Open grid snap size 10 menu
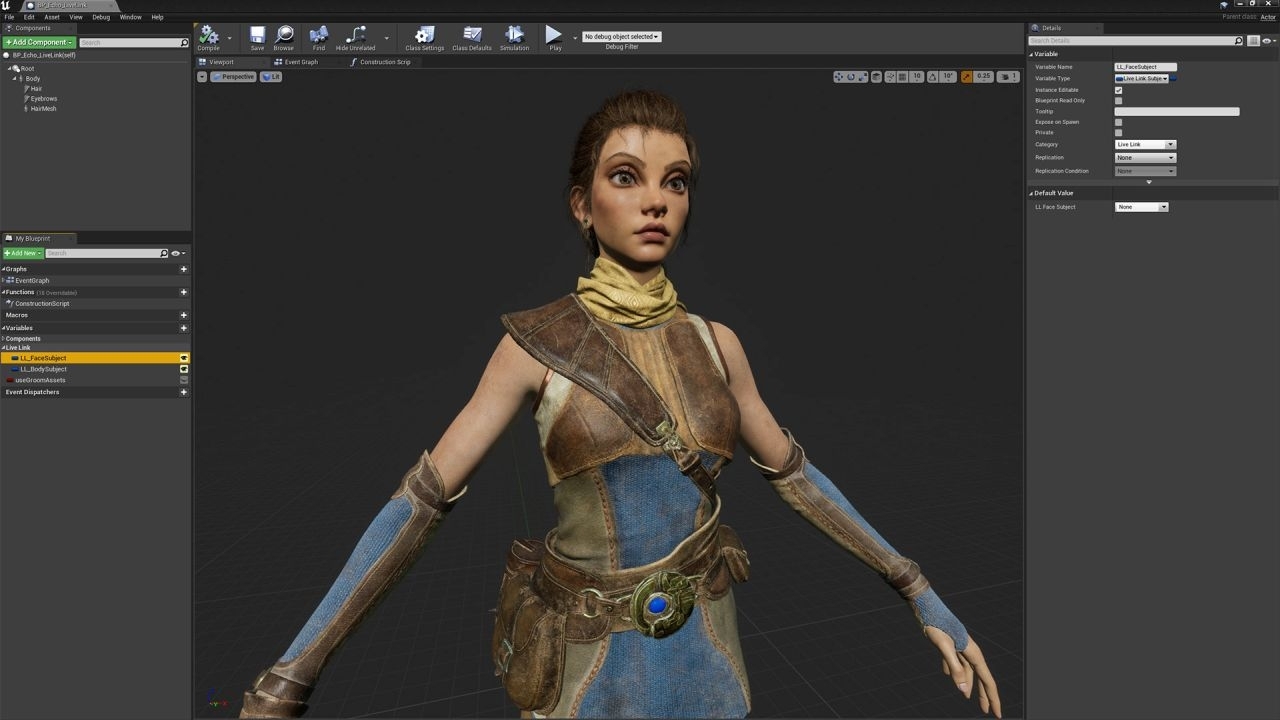1280x720 pixels. [916, 77]
